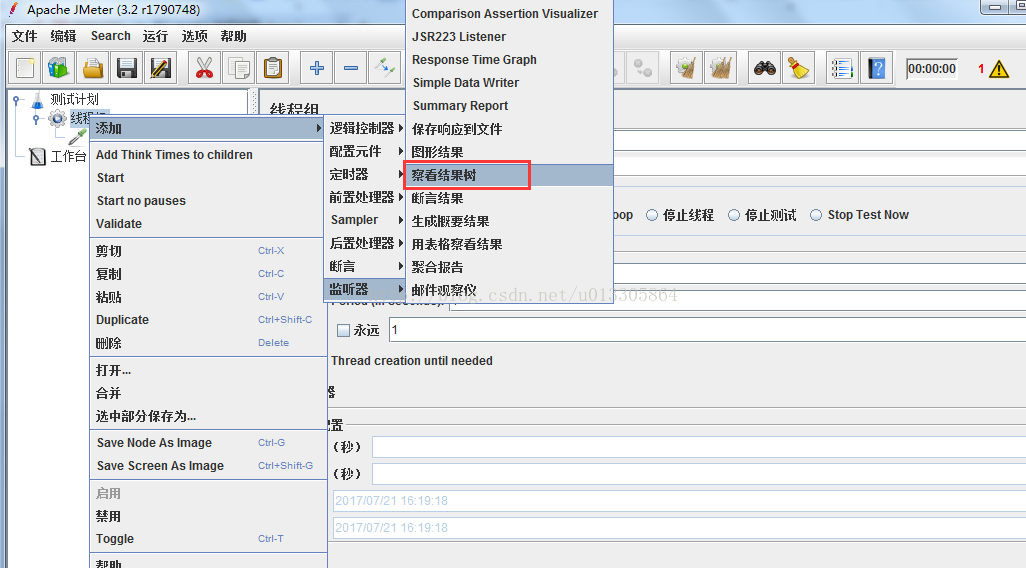Image resolution: width=1026 pixels, height=568 pixels.
Task: Select the 工作台 workbench node
Action: click(58, 156)
